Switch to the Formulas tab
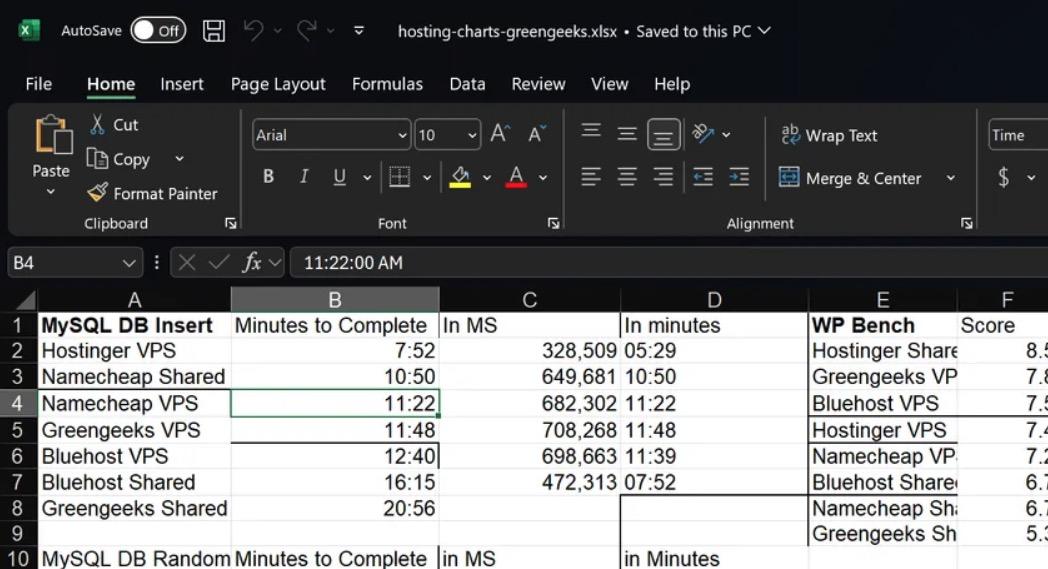 click(388, 84)
